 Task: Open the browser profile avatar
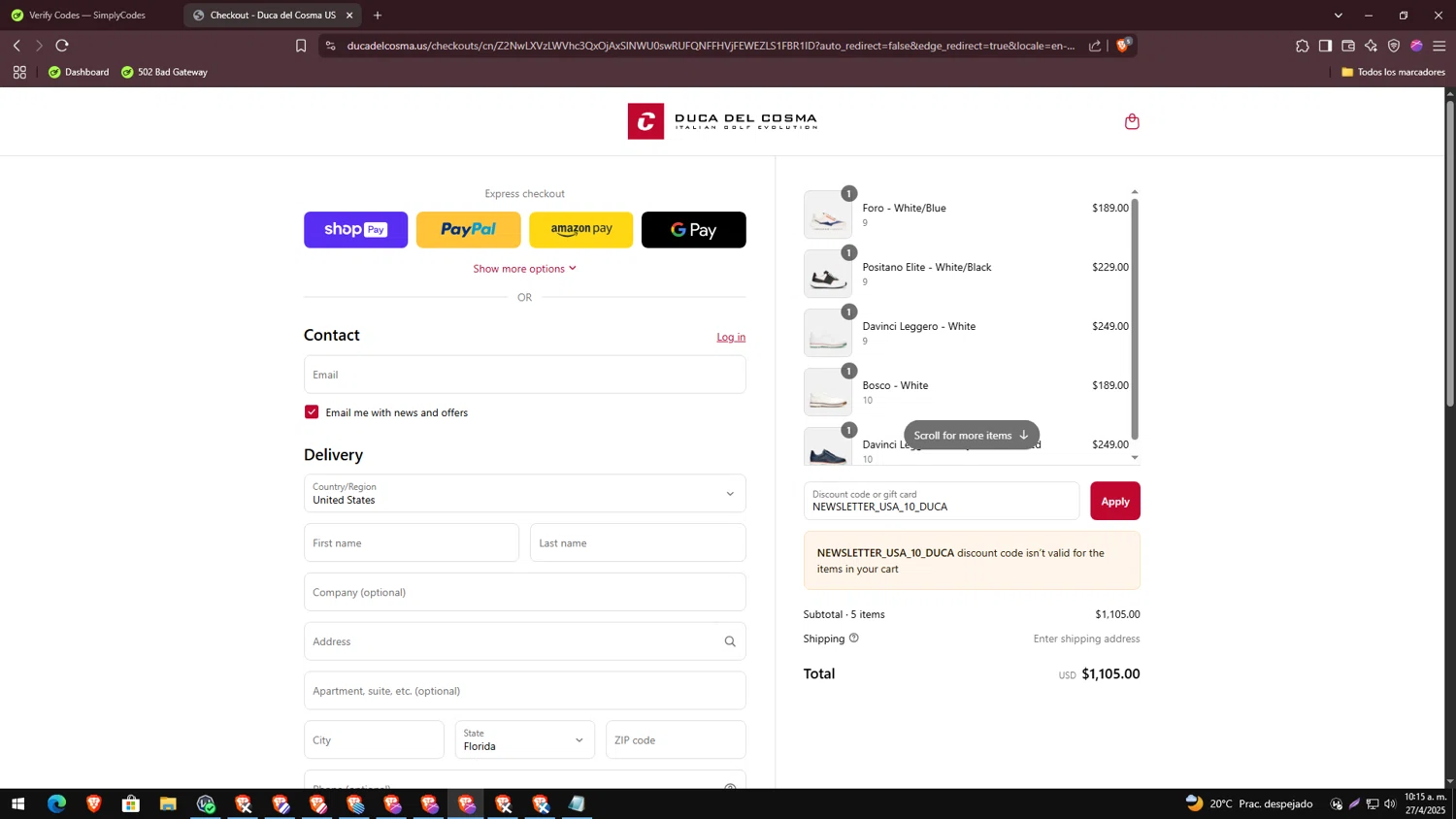click(x=1416, y=46)
